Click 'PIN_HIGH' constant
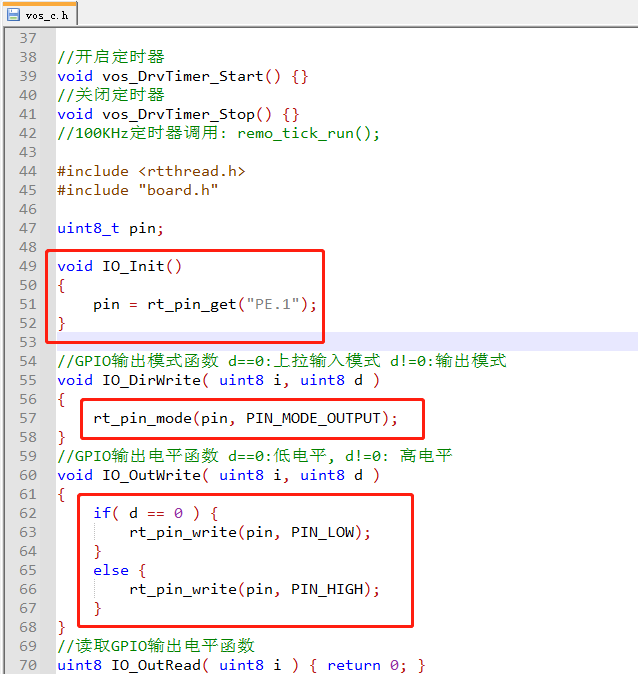The height and width of the screenshot is (674, 638). click(x=327, y=589)
